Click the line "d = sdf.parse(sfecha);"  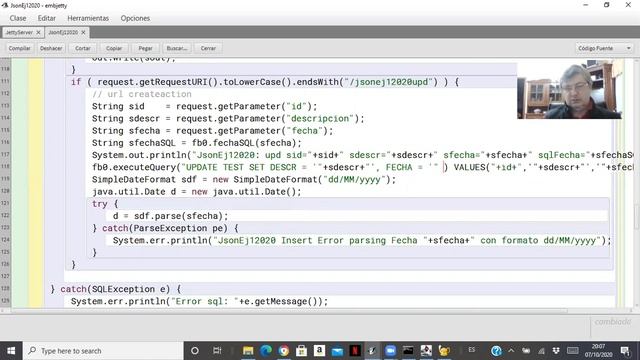pos(170,216)
